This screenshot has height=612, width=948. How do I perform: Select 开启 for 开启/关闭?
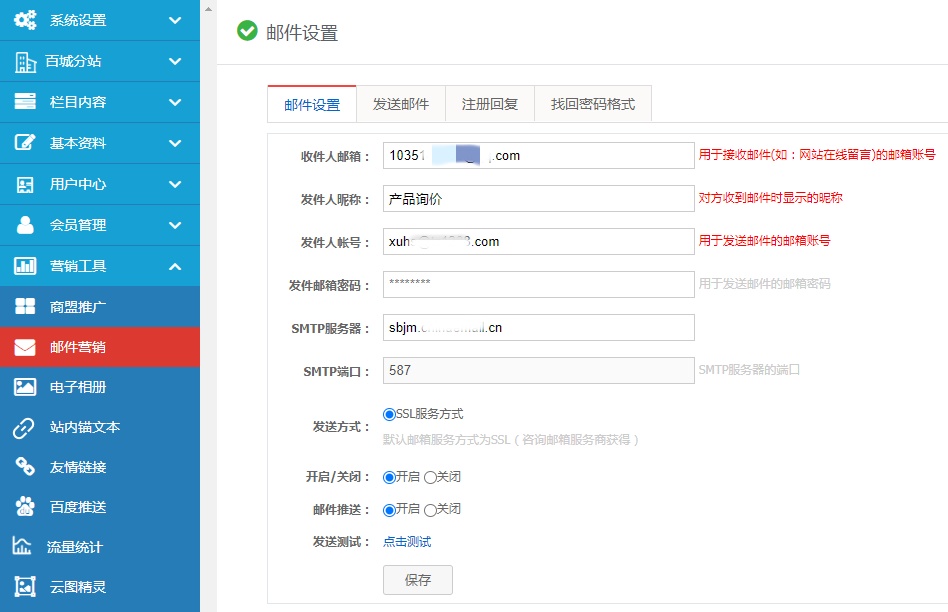[x=389, y=478]
